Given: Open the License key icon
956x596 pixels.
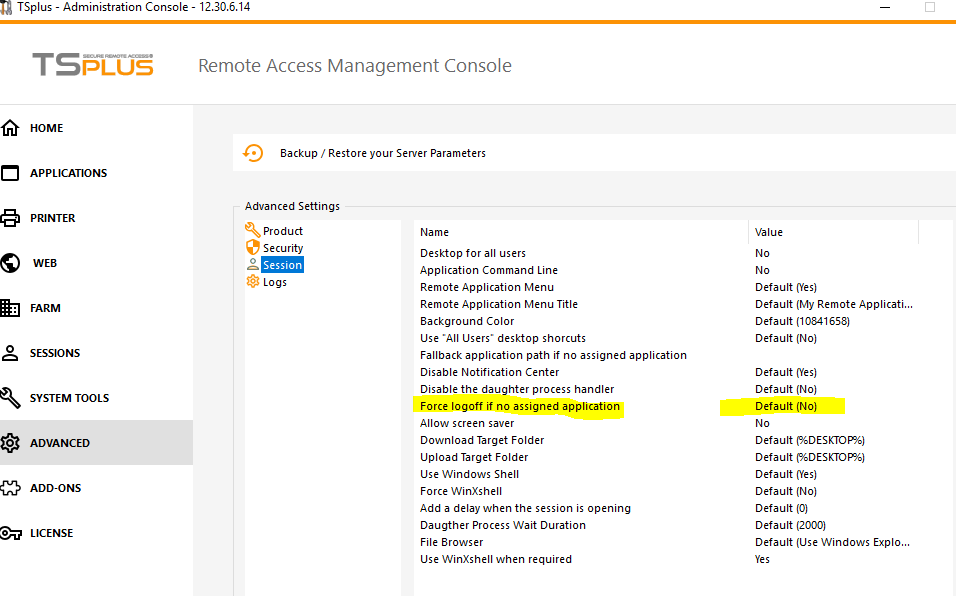Looking at the screenshot, I should (11, 533).
